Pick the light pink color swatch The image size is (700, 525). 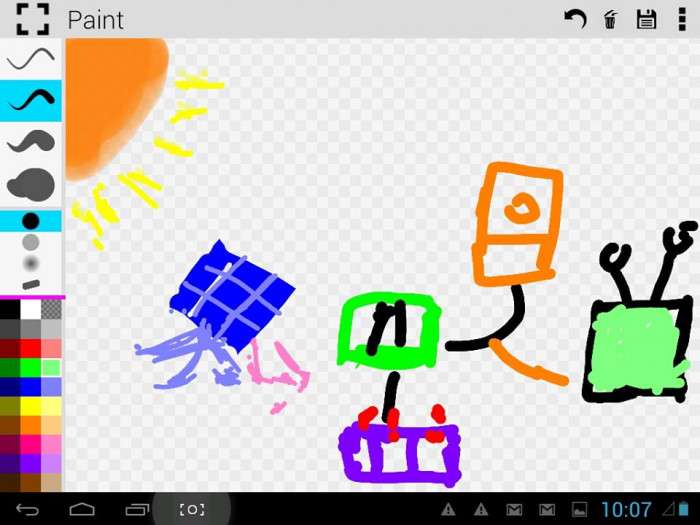coord(52,444)
